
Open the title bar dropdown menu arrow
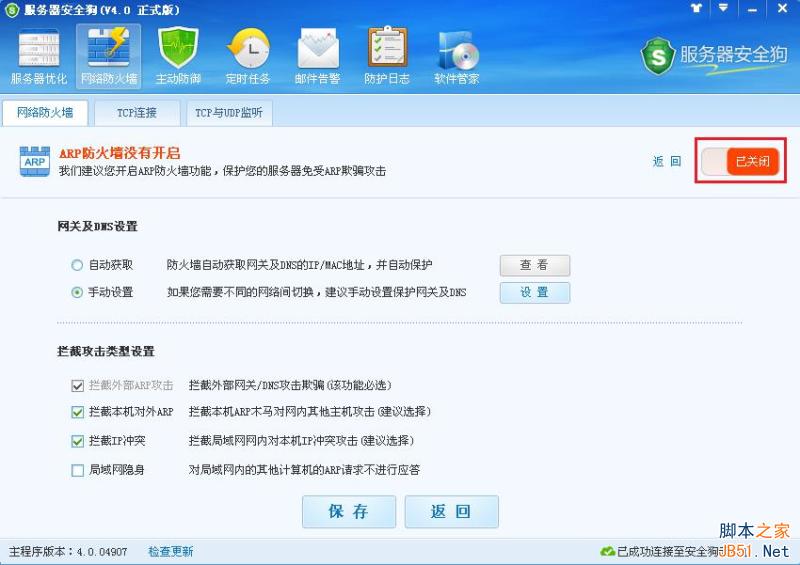(x=723, y=8)
